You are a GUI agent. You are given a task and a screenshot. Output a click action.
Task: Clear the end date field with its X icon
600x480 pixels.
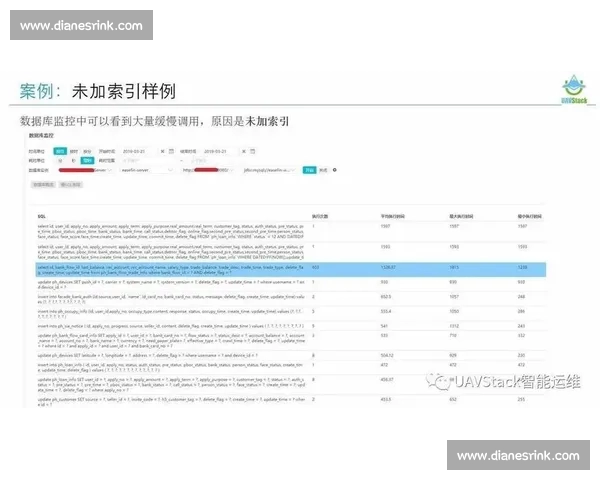coord(244,152)
